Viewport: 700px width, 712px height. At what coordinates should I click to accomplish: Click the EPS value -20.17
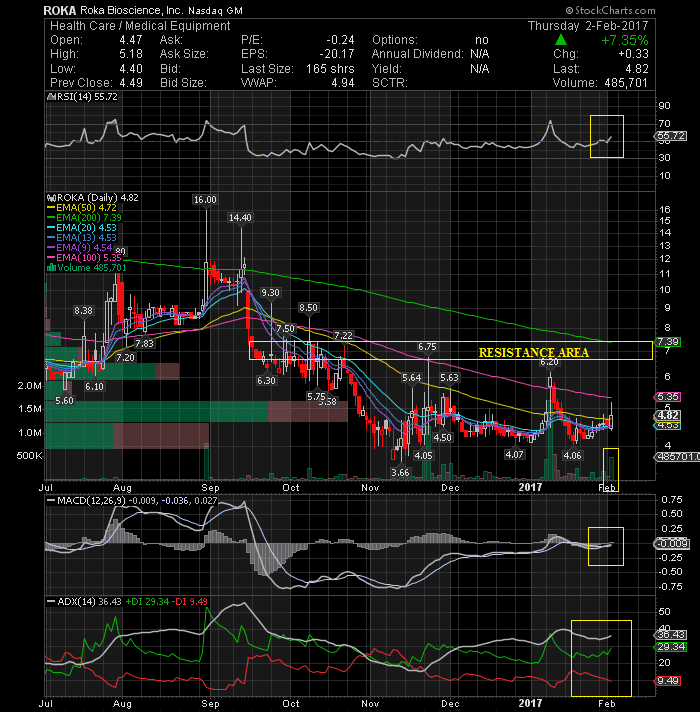click(336, 54)
